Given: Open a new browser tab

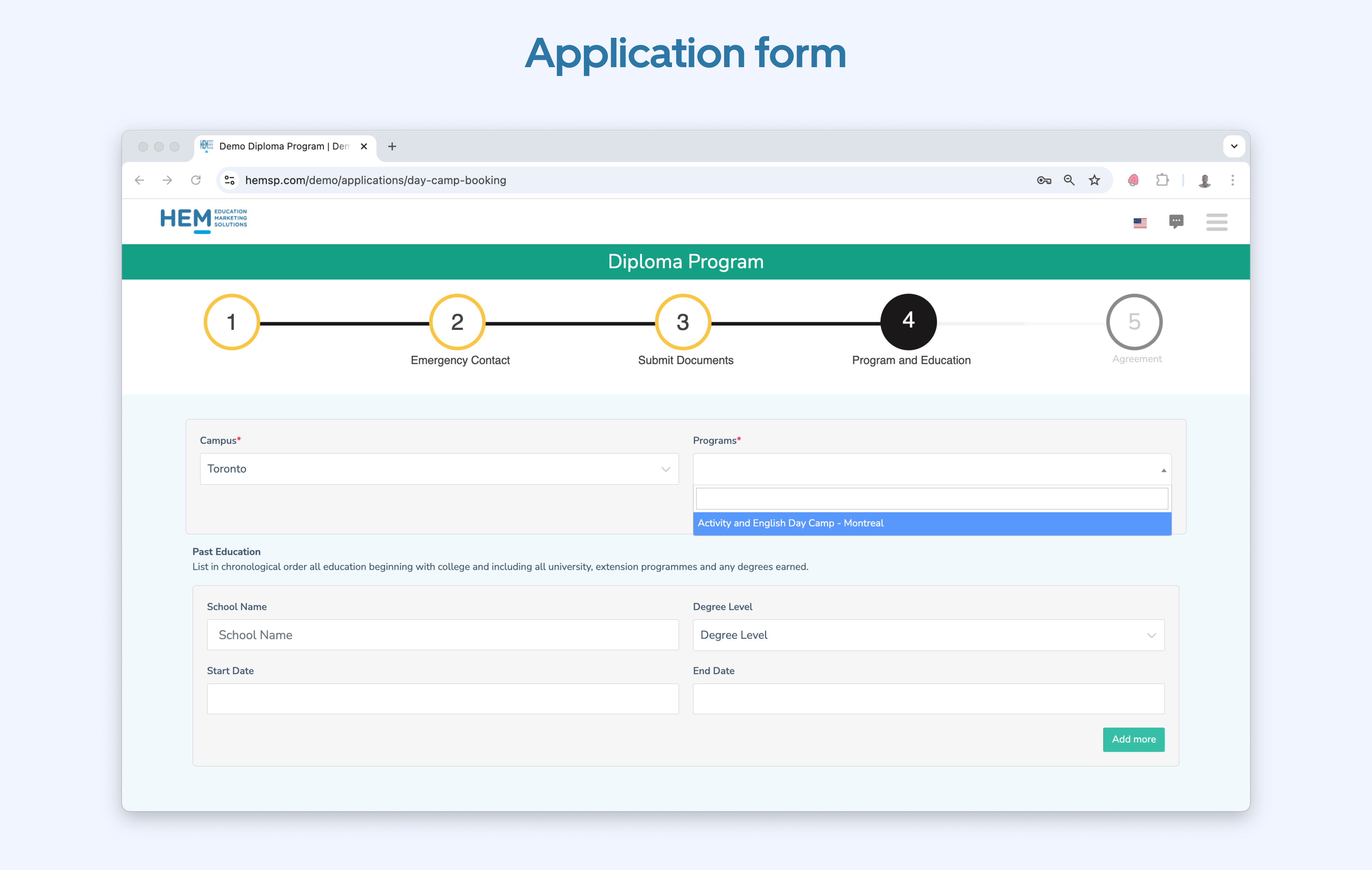Looking at the screenshot, I should click(392, 147).
